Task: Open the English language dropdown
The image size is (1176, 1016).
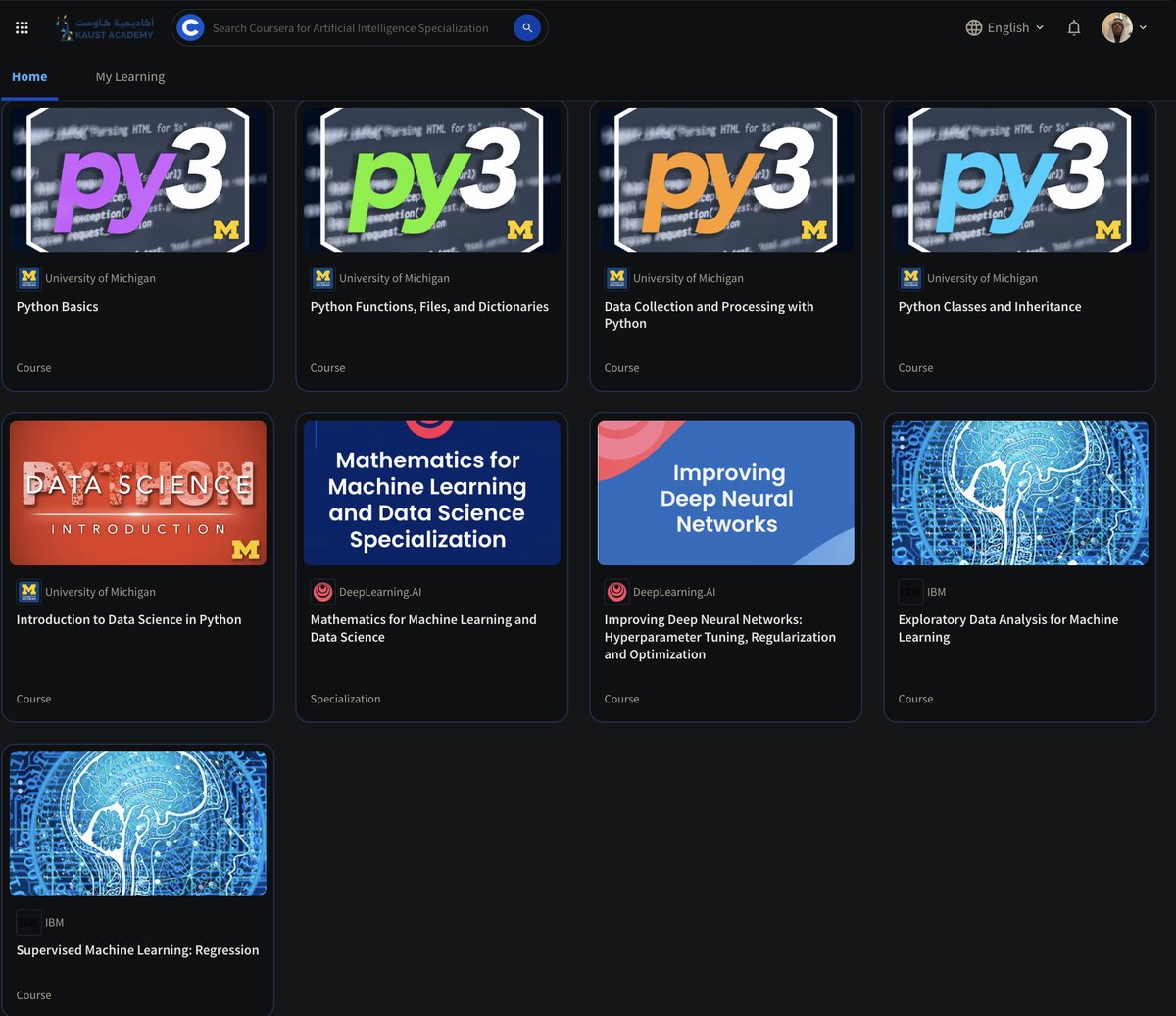Action: click(1005, 27)
